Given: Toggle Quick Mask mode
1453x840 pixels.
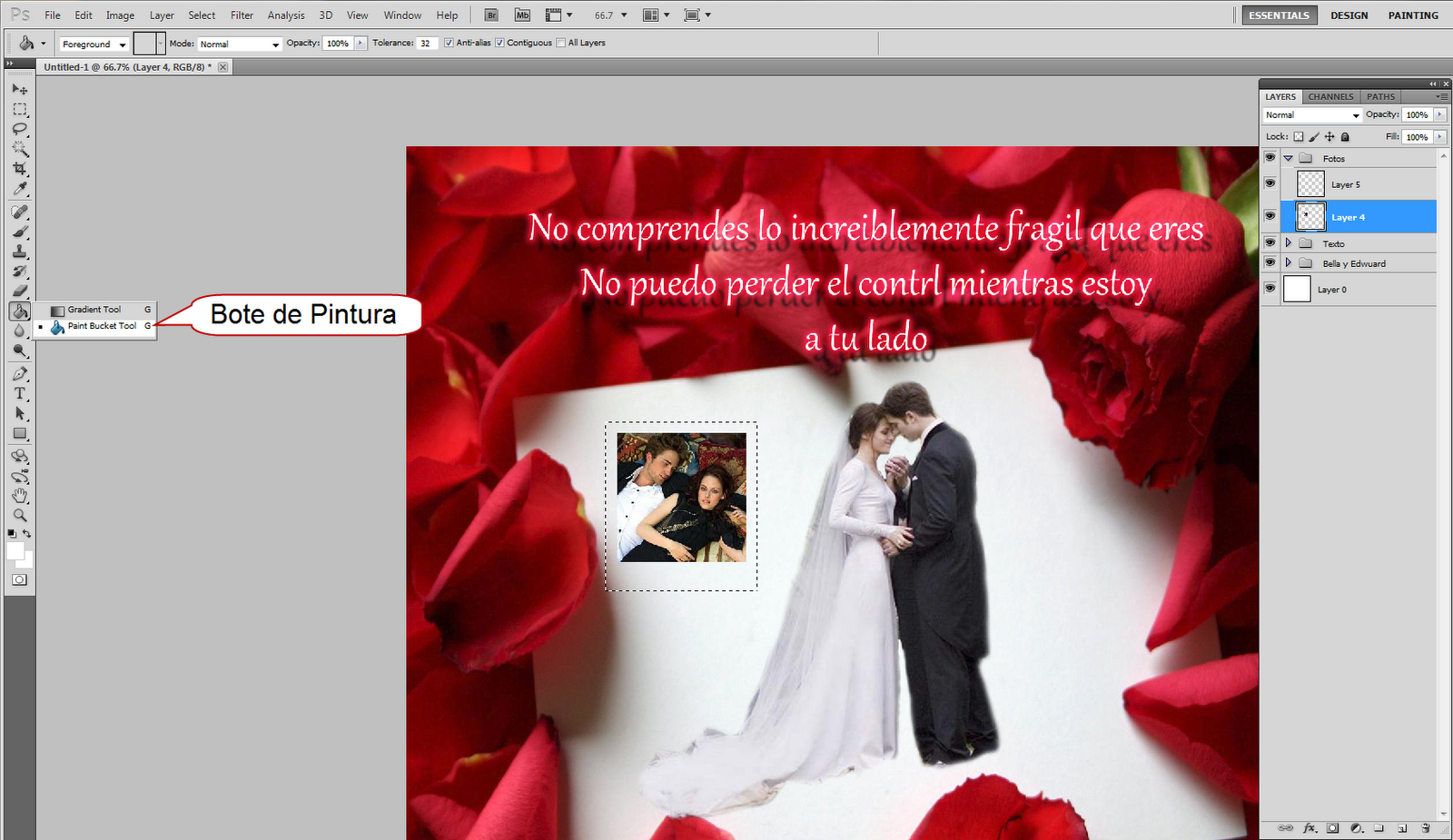Looking at the screenshot, I should 19,579.
